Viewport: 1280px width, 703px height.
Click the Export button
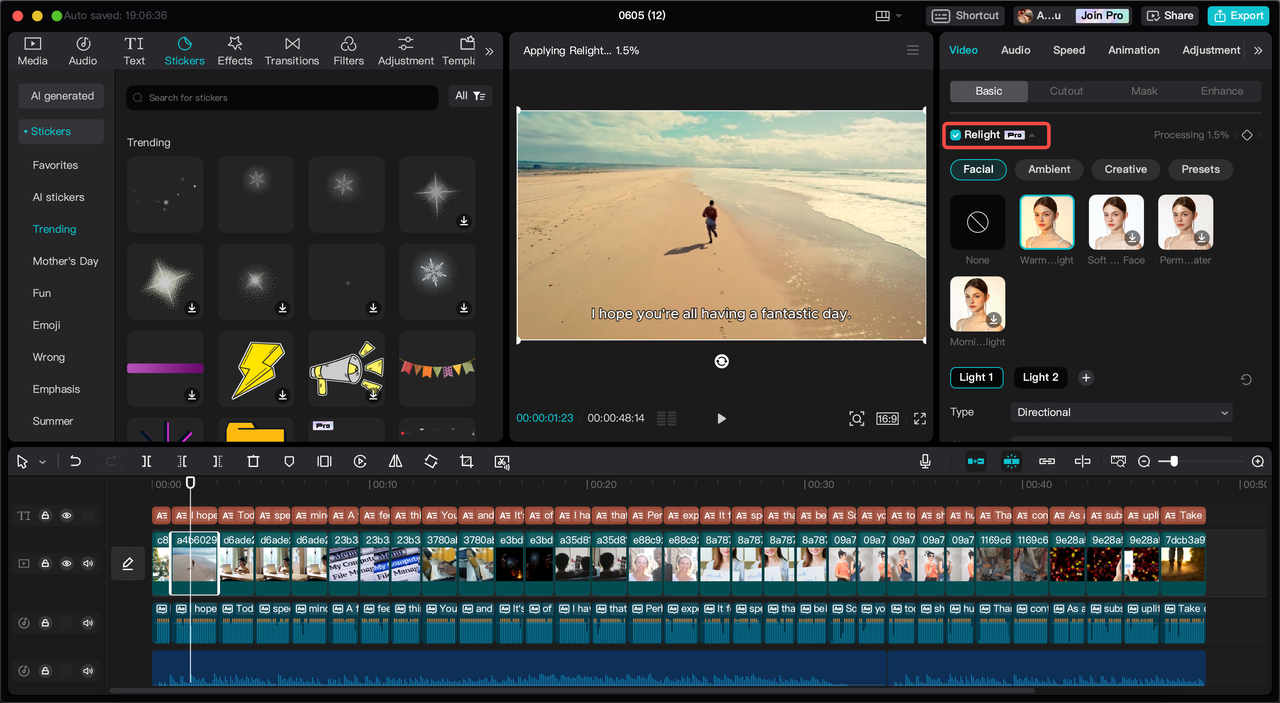(1238, 15)
